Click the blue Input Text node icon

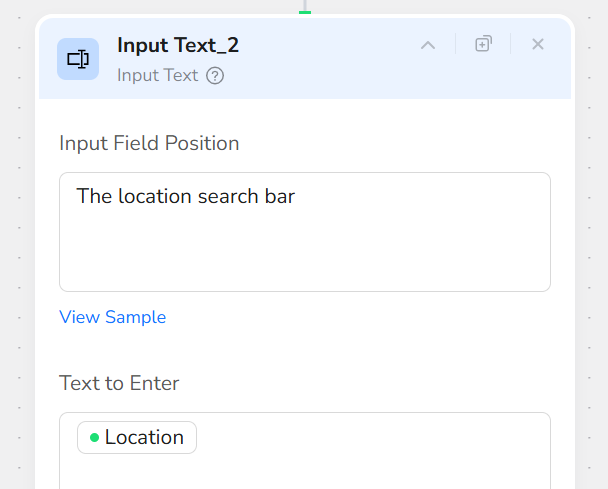[78, 59]
